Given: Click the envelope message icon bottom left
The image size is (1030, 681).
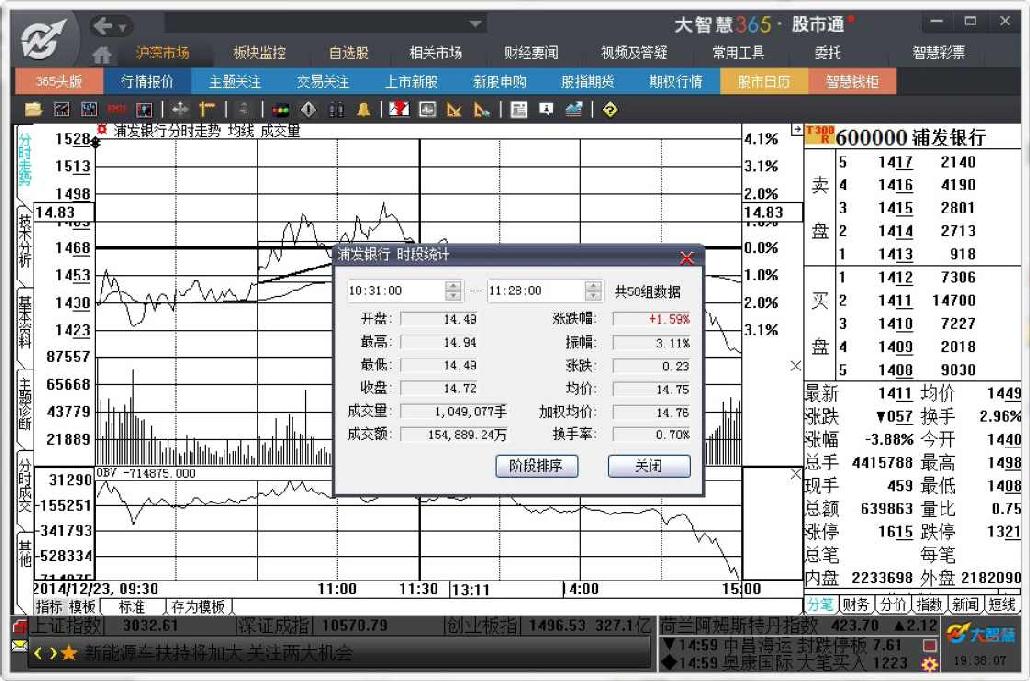Looking at the screenshot, I should (x=20, y=646).
